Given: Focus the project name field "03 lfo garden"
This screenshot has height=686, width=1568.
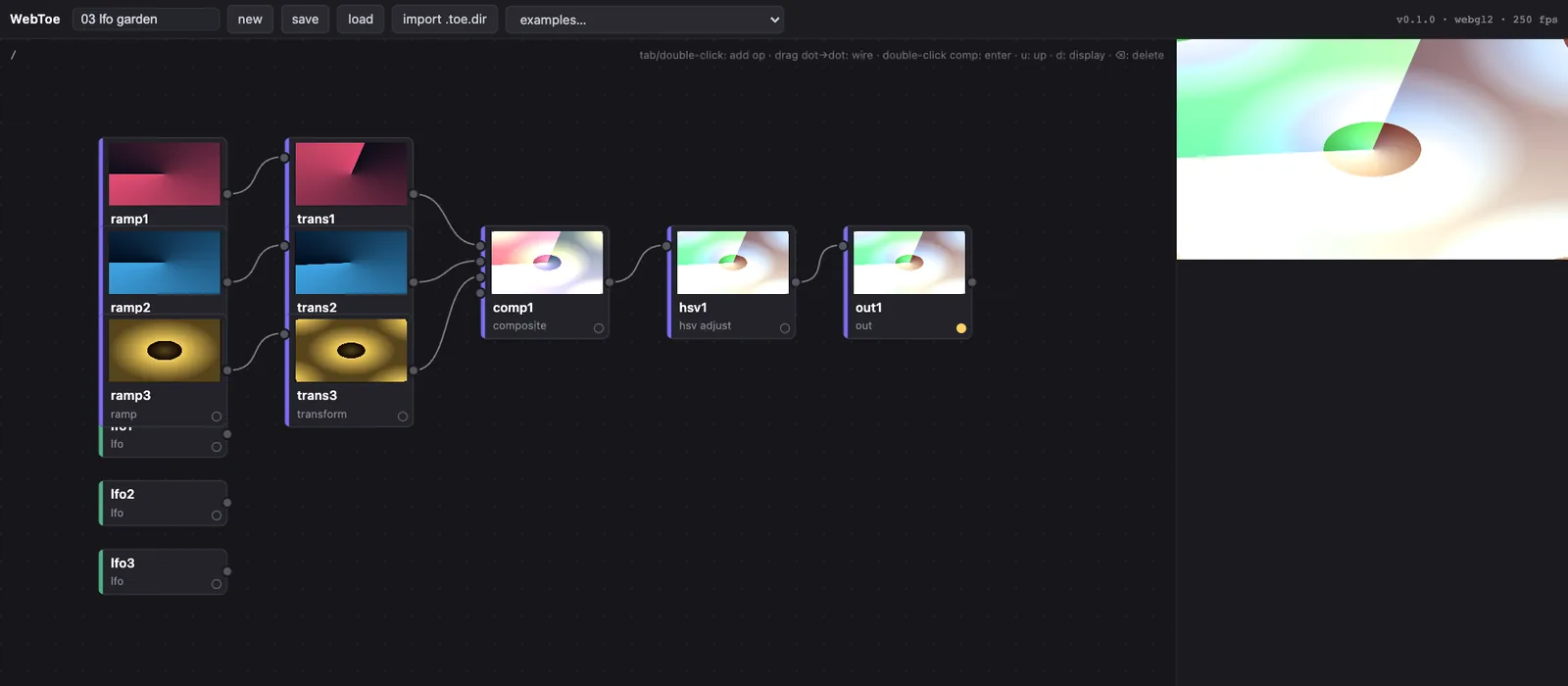Looking at the screenshot, I should click(146, 19).
